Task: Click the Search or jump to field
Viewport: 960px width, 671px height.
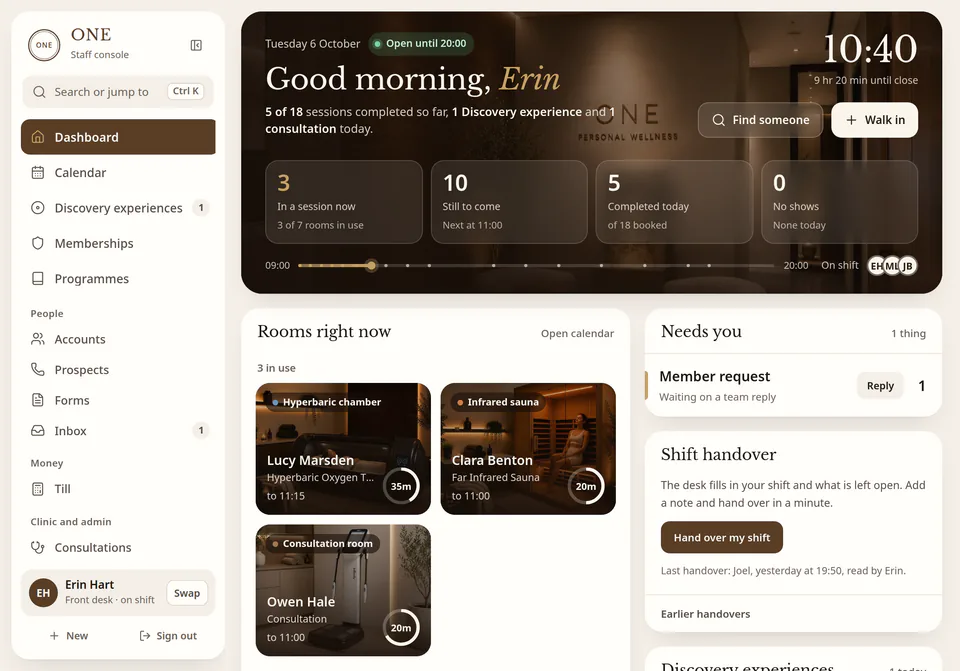Action: coord(118,92)
